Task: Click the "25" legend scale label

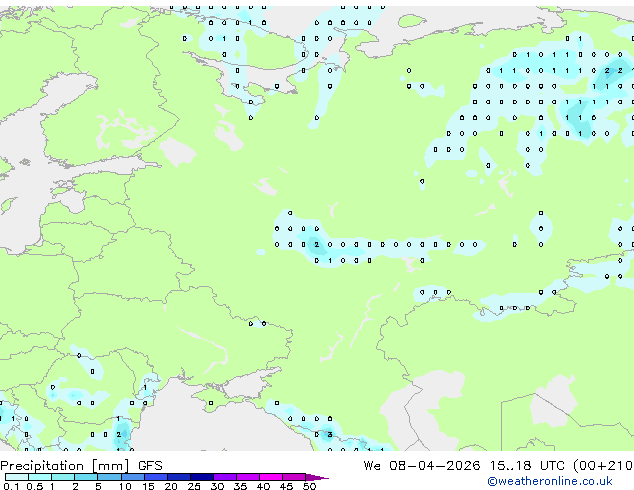Action: pyautogui.click(x=194, y=486)
